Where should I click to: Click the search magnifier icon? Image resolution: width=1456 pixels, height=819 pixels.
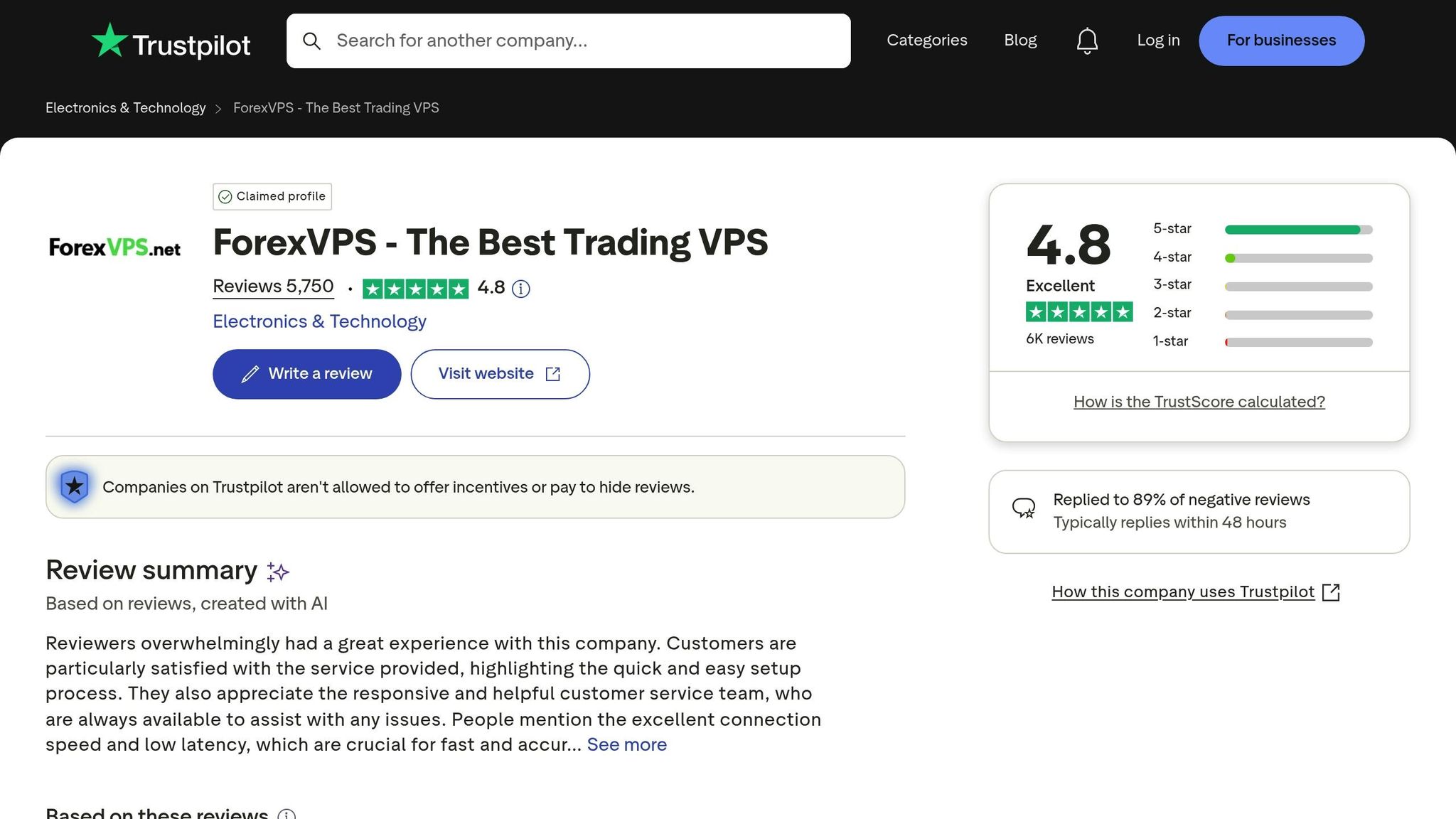(311, 41)
